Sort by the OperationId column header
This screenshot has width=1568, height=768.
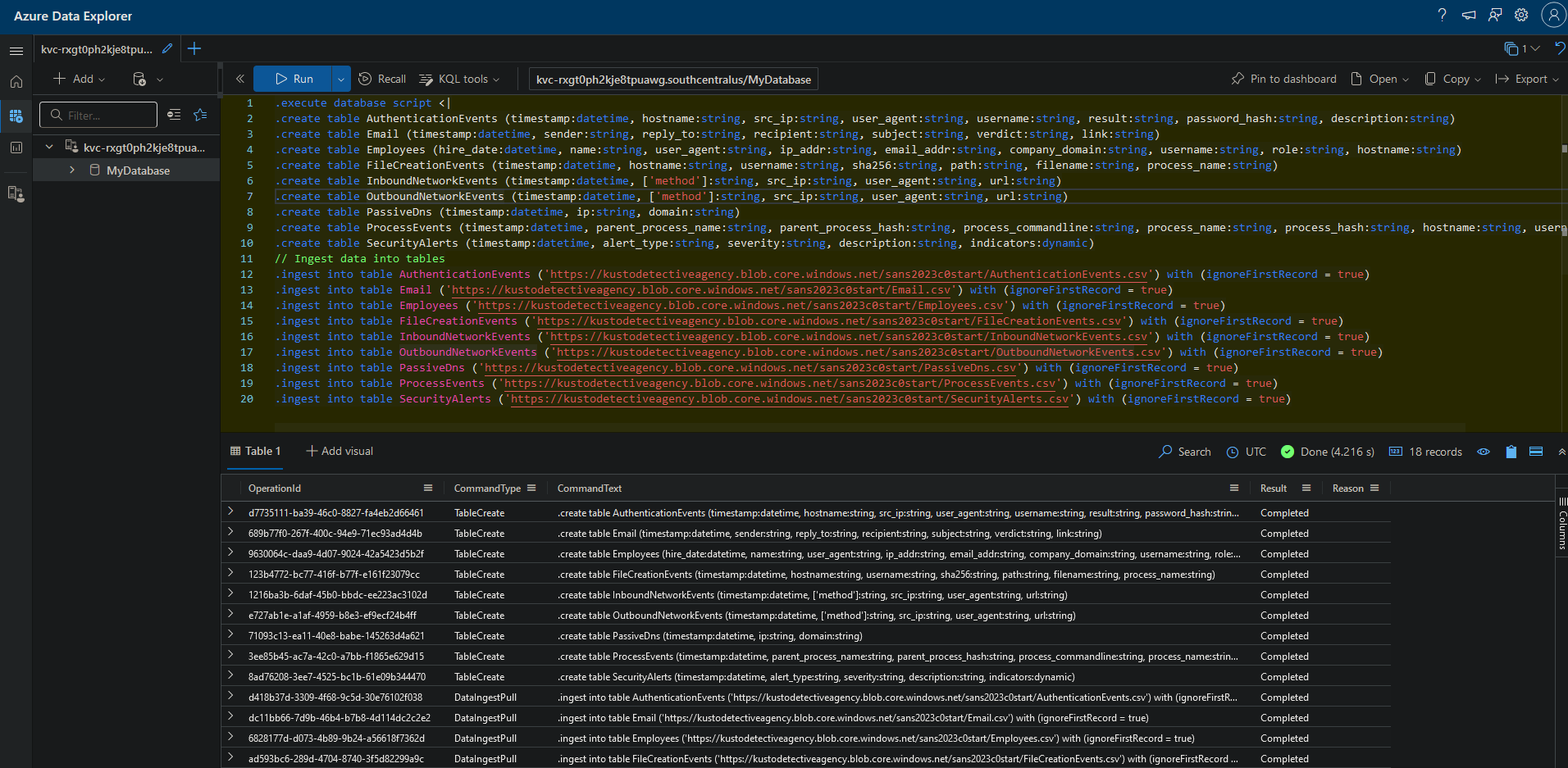pos(275,489)
